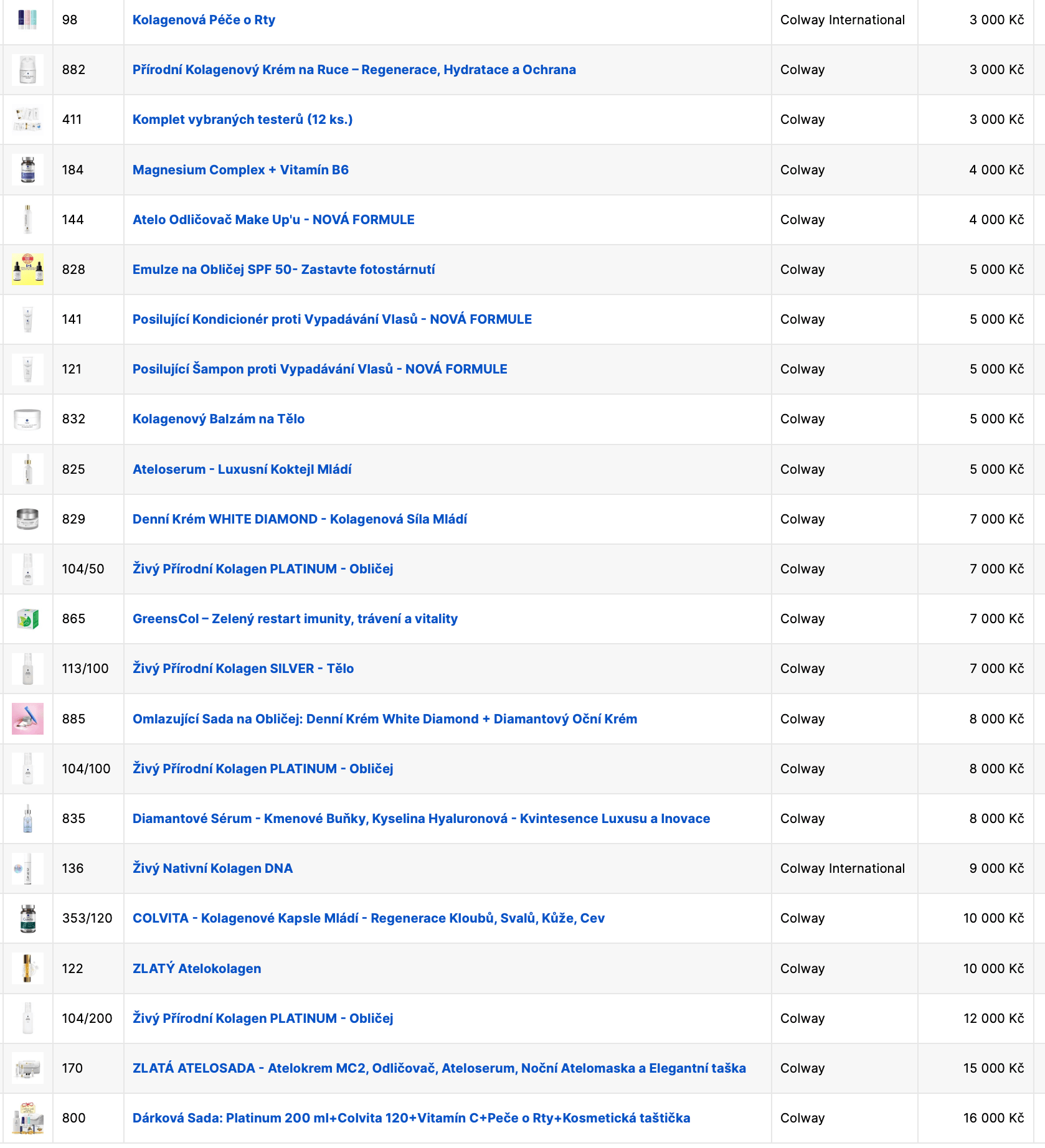The height and width of the screenshot is (1148, 1045).
Task: Open GreensCol Zelený restart imunity link
Action: tap(295, 619)
